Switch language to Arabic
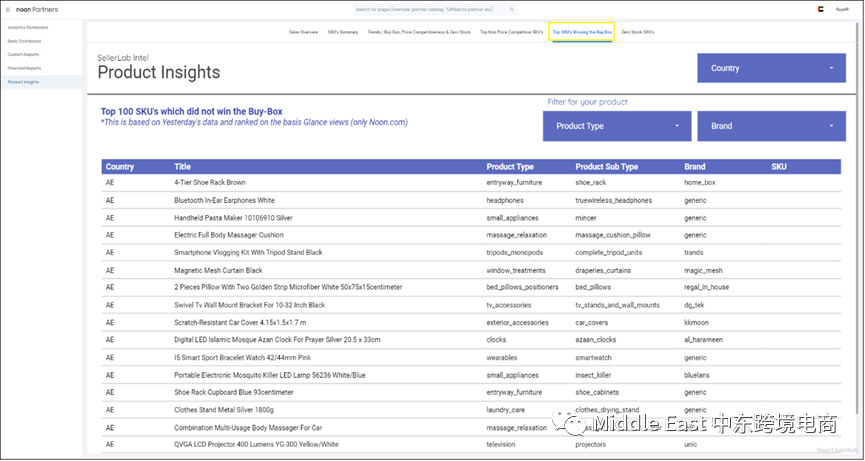 tap(842, 9)
